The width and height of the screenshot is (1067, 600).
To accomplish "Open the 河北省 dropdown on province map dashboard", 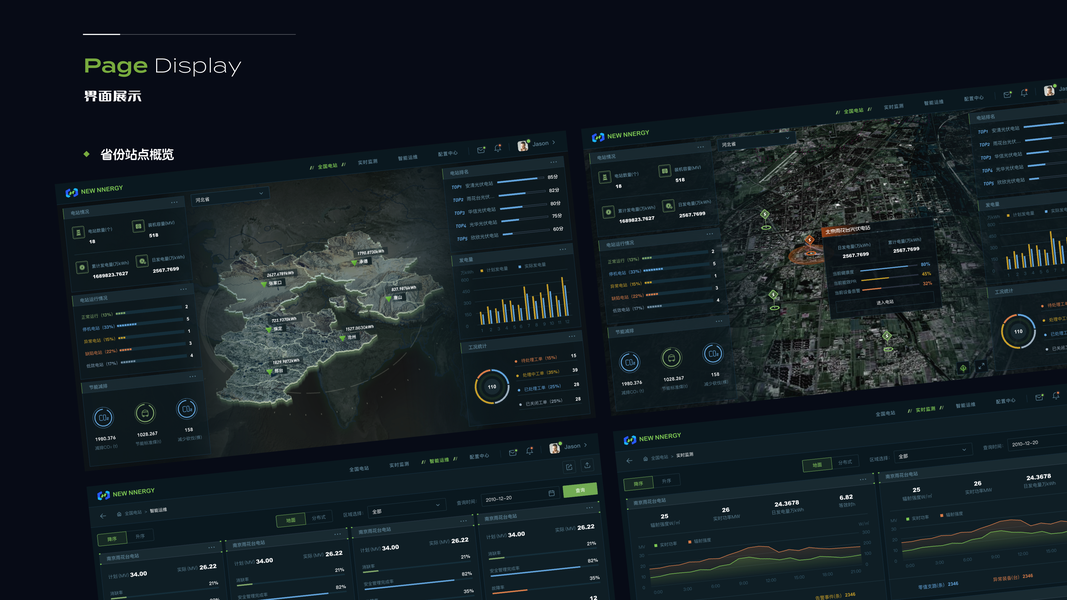I will [229, 196].
